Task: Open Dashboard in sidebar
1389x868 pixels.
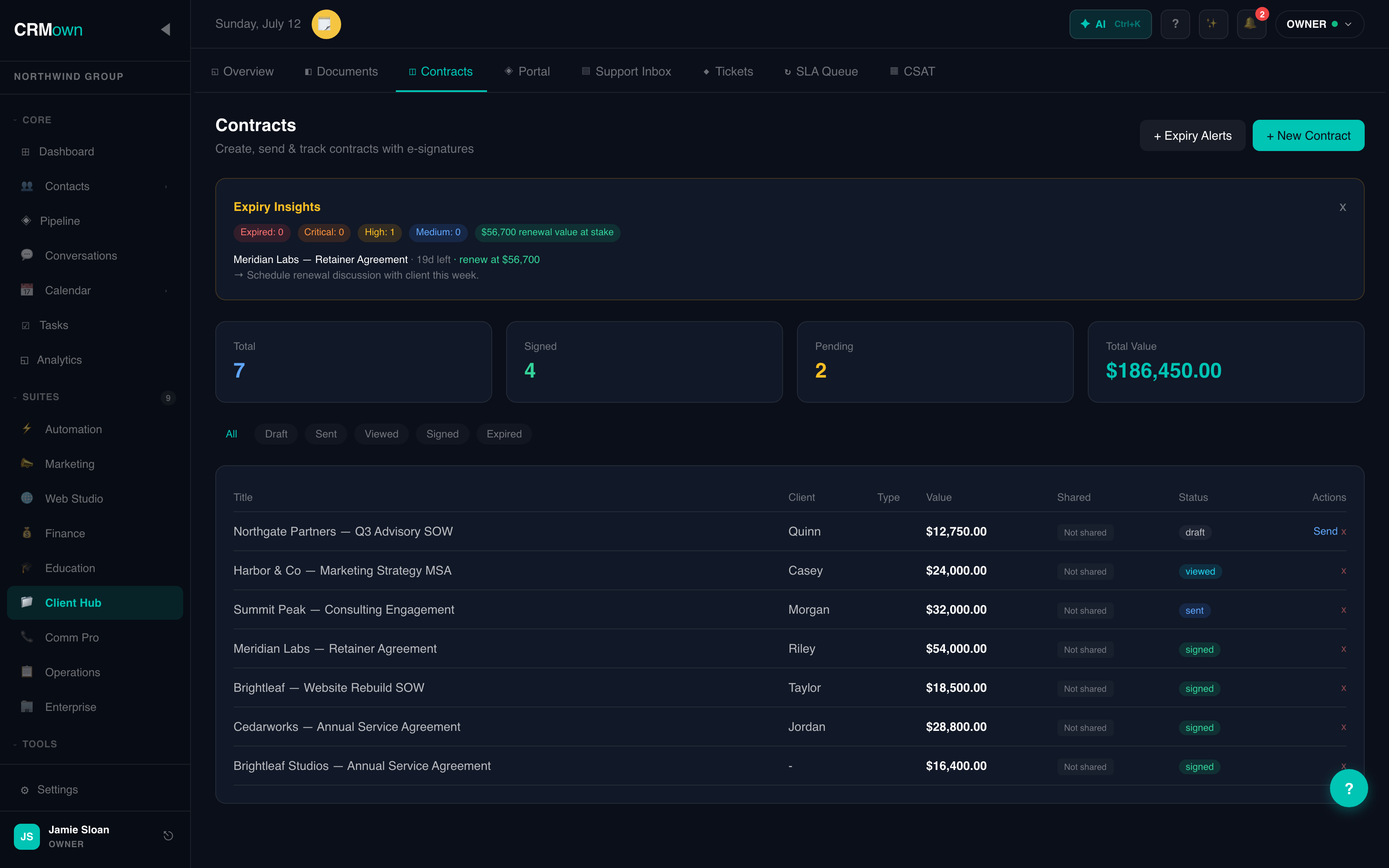Action: 95,151
